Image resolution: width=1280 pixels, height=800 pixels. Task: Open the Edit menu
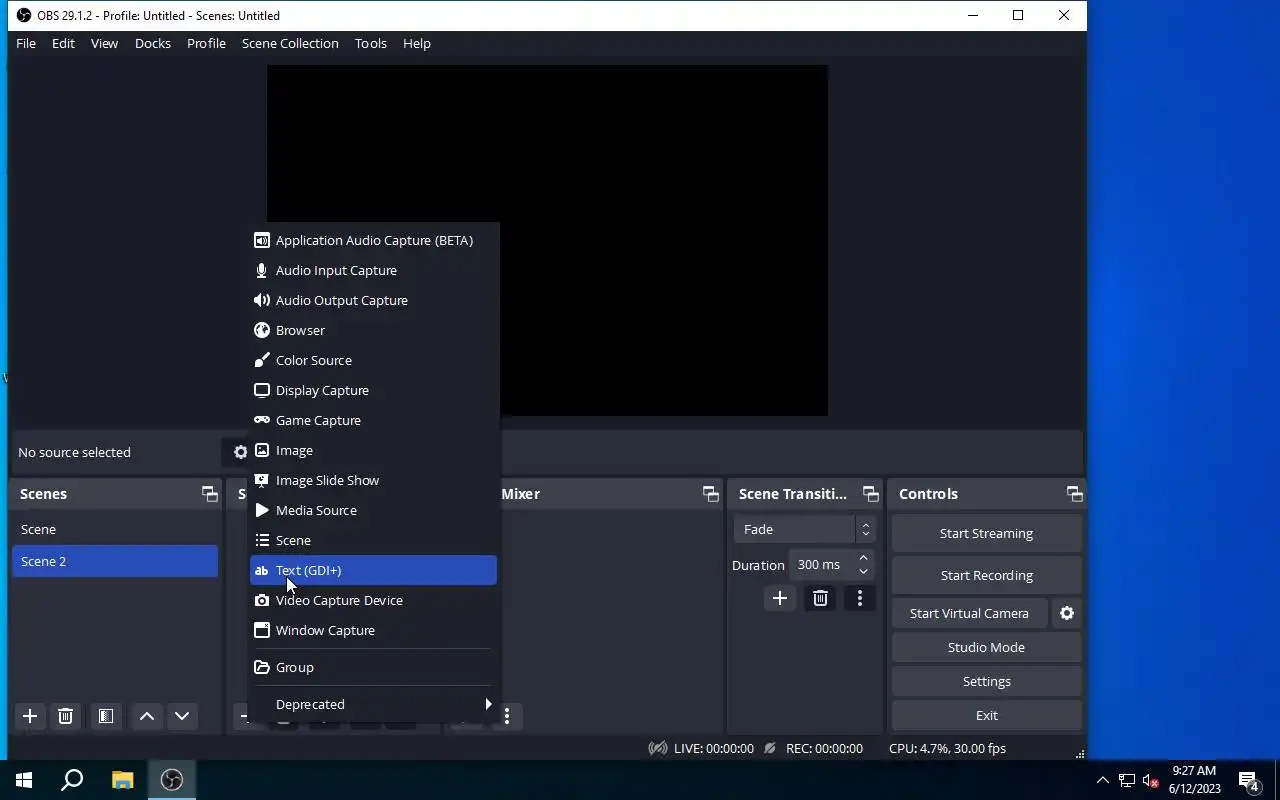(x=63, y=43)
